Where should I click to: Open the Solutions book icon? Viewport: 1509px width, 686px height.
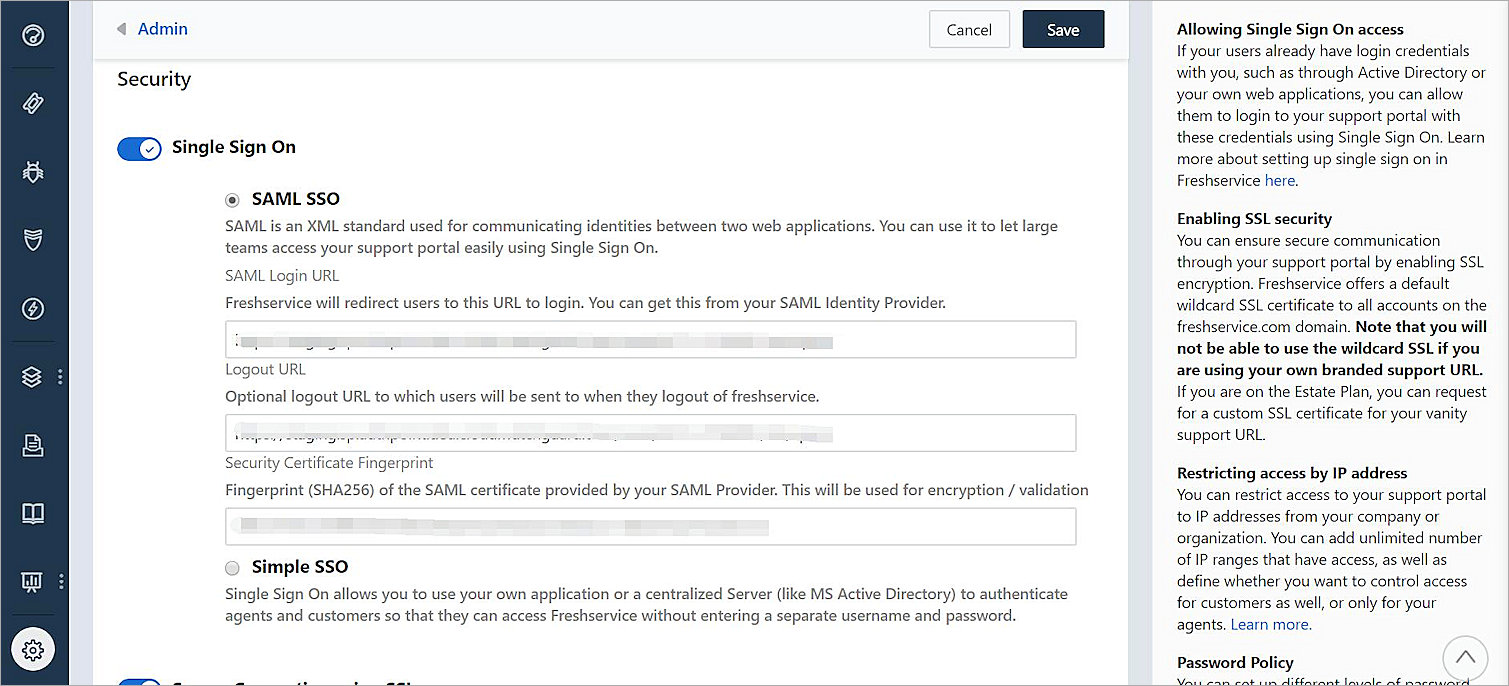pyautogui.click(x=33, y=514)
